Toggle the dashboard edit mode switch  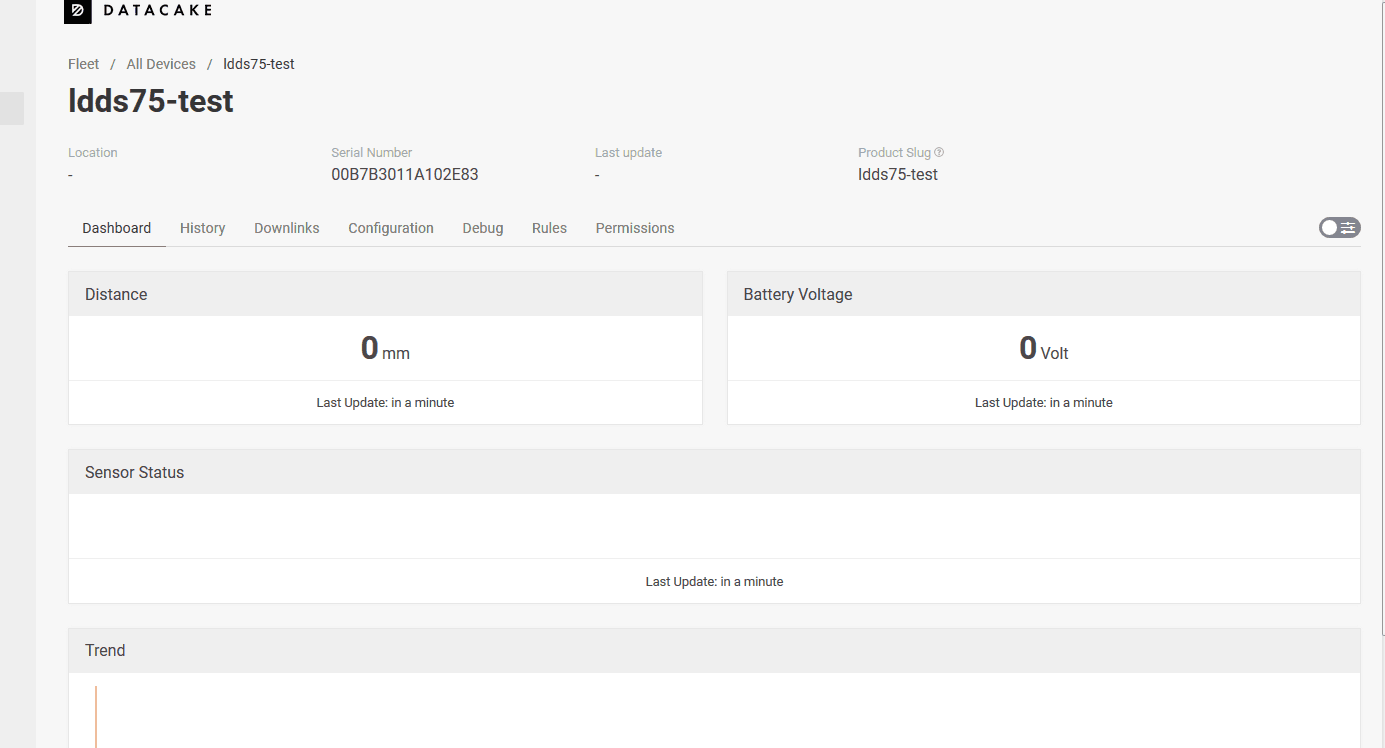tap(1339, 228)
